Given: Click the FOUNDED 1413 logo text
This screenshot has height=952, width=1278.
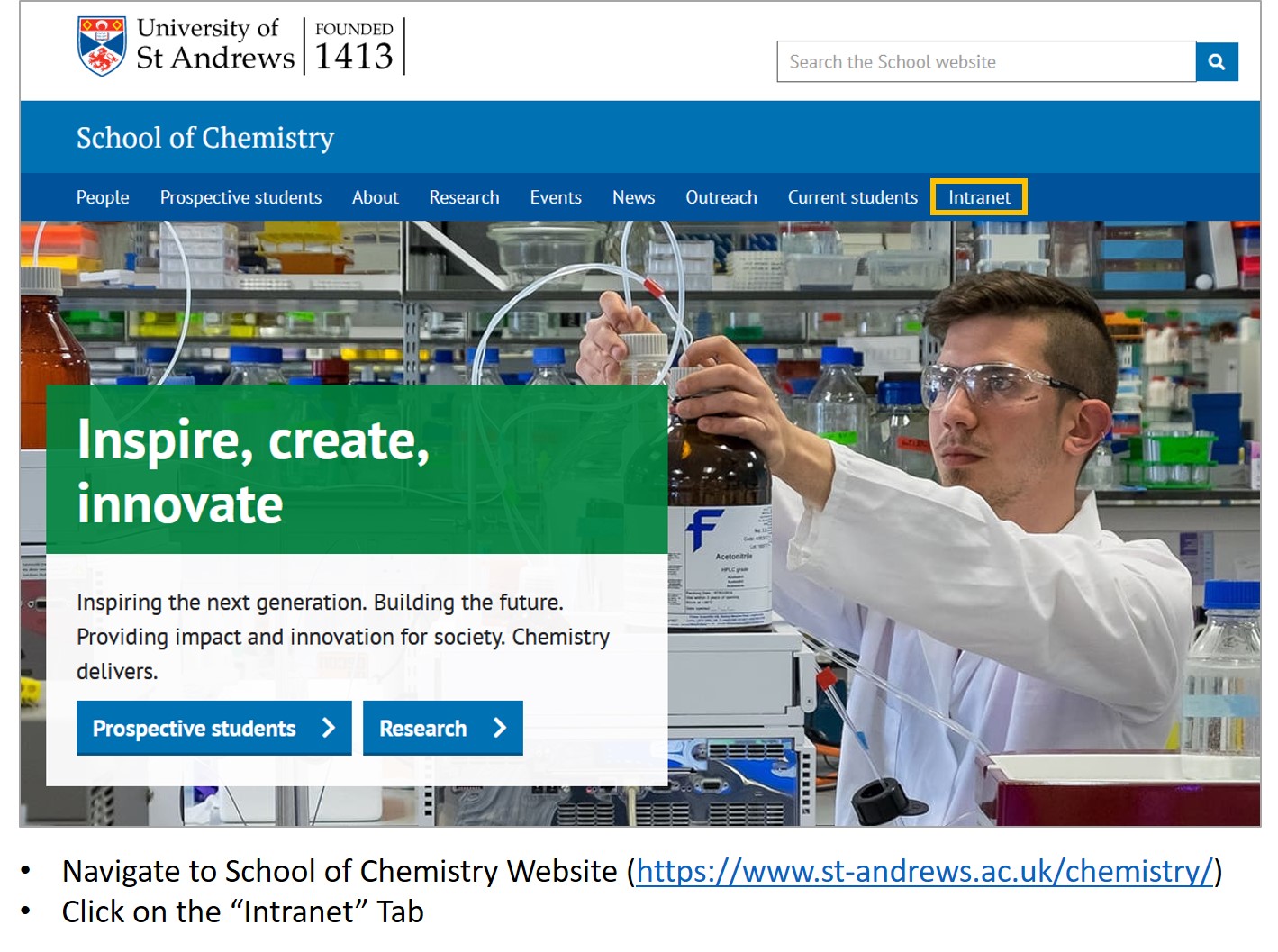Looking at the screenshot, I should pos(354,43).
